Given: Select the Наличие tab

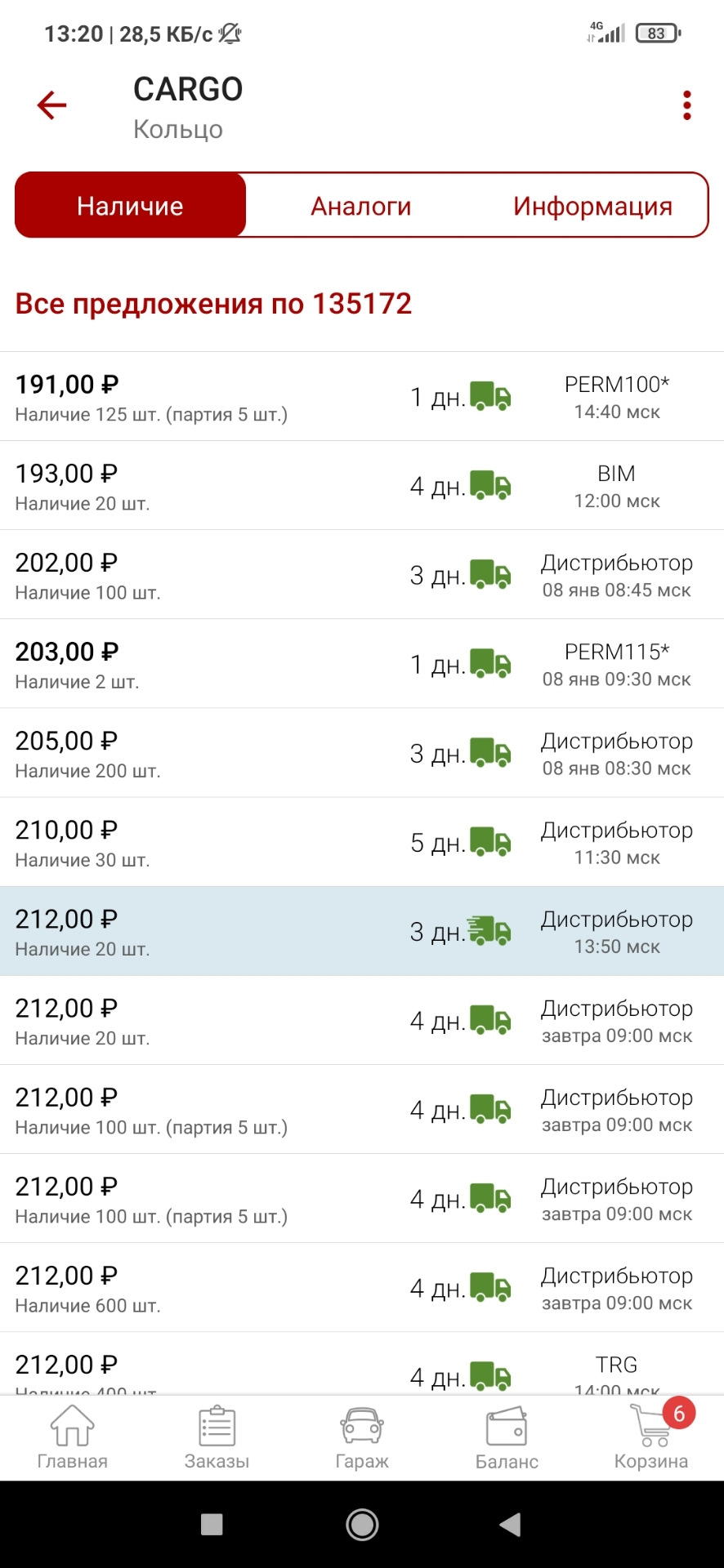Looking at the screenshot, I should point(131,206).
